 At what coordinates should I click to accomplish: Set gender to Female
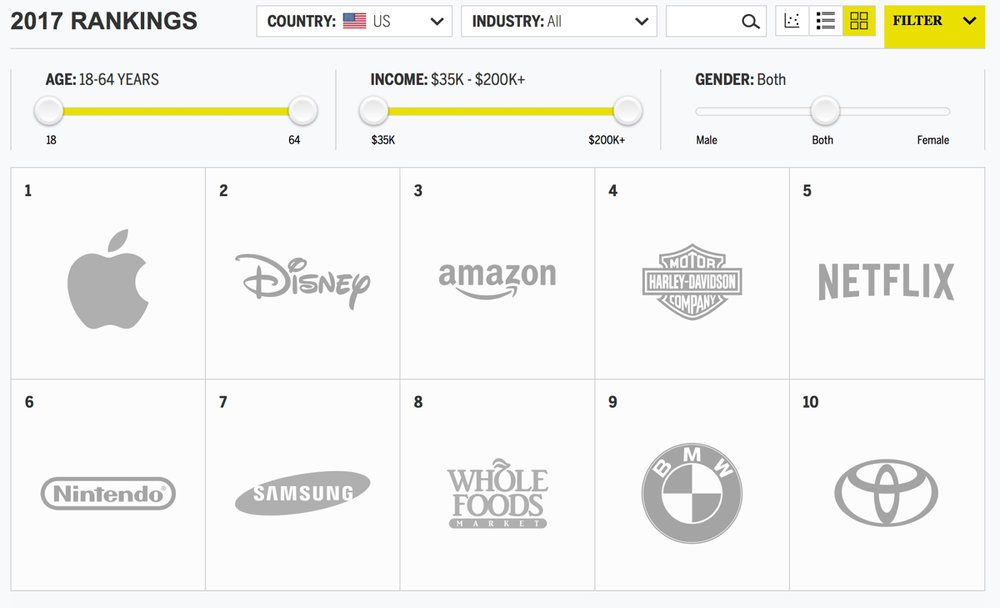click(932, 140)
